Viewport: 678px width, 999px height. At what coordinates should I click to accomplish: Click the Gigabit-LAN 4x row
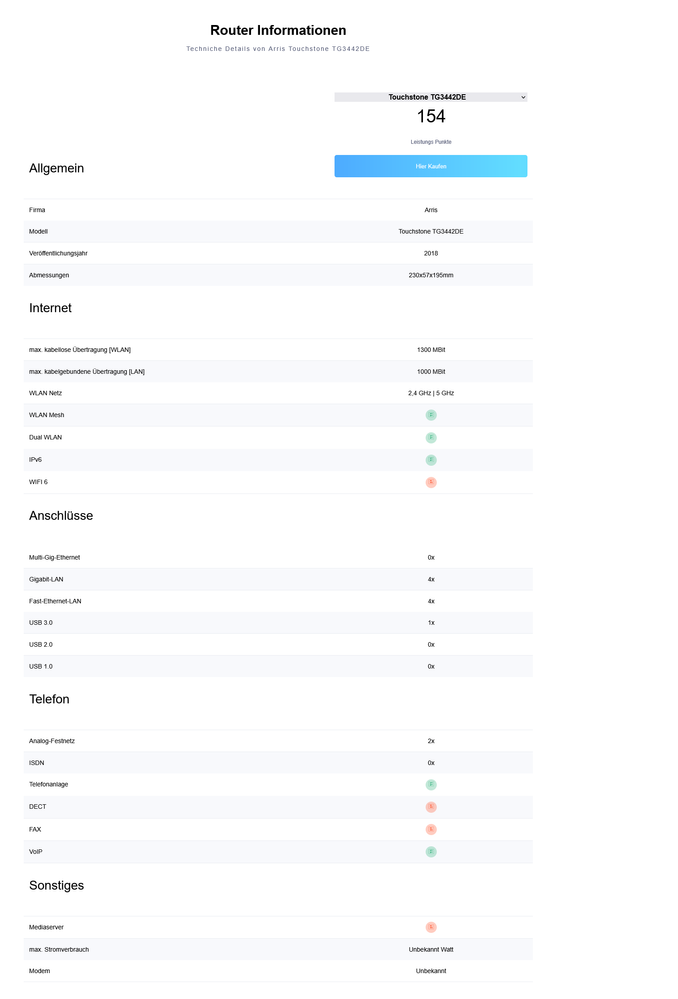pos(280,579)
